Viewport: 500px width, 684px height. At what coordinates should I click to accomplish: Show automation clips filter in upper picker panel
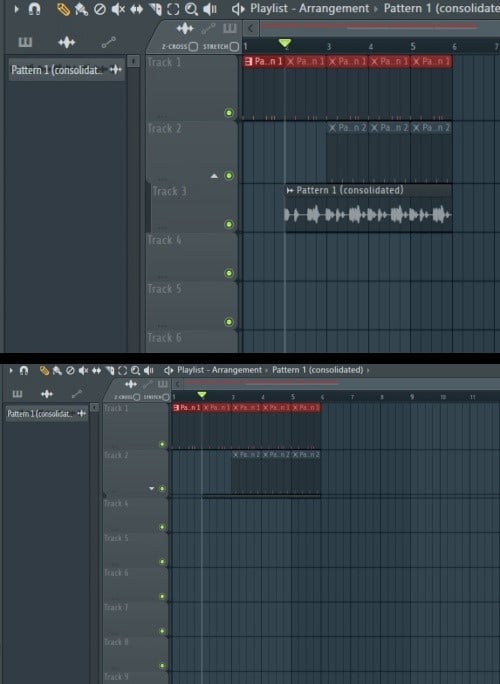tap(109, 42)
